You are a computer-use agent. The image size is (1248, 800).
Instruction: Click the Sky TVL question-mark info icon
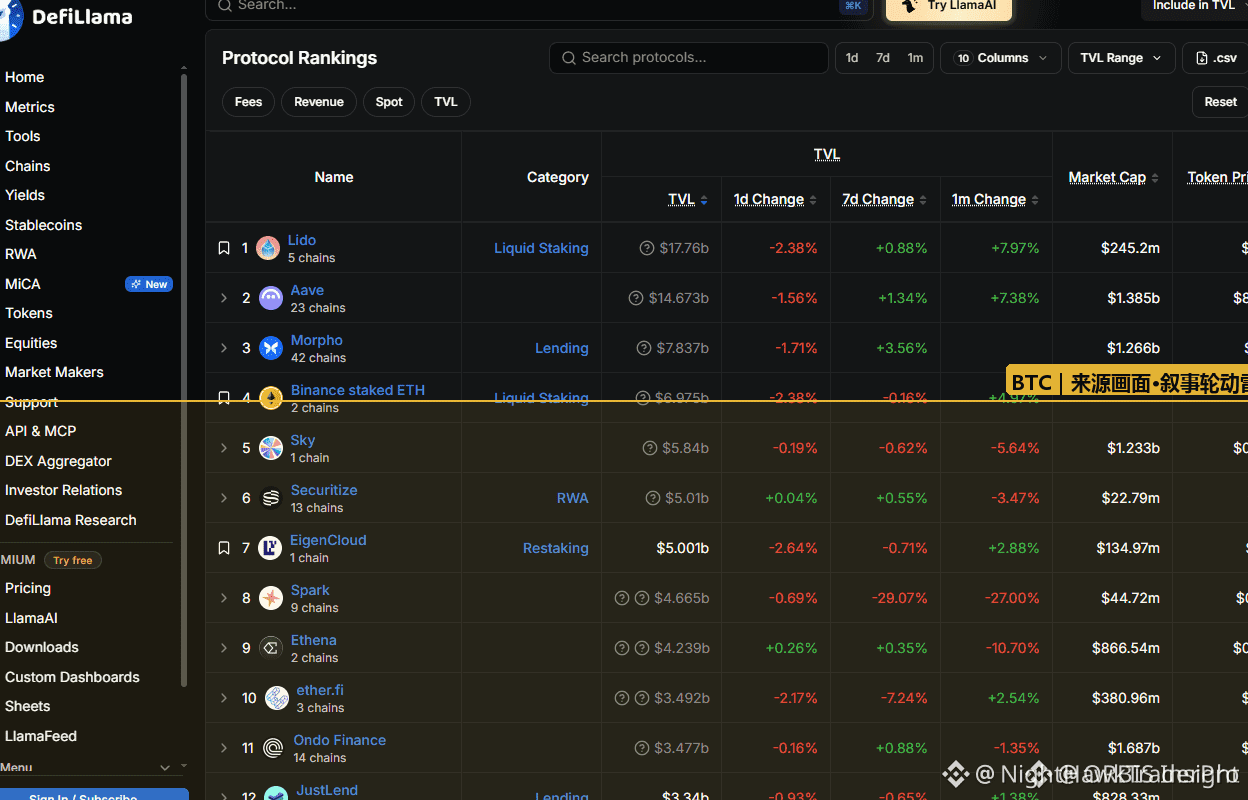650,448
